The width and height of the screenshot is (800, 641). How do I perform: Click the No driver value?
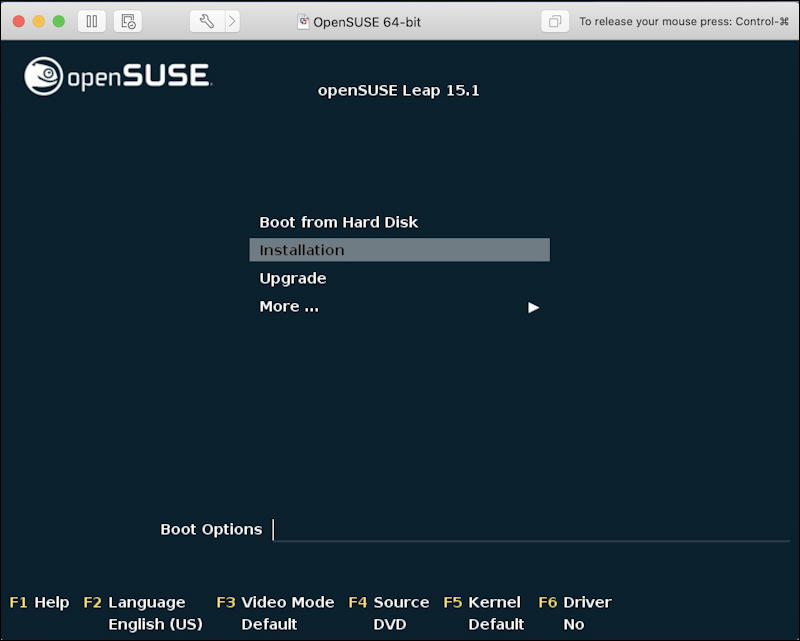coord(574,624)
